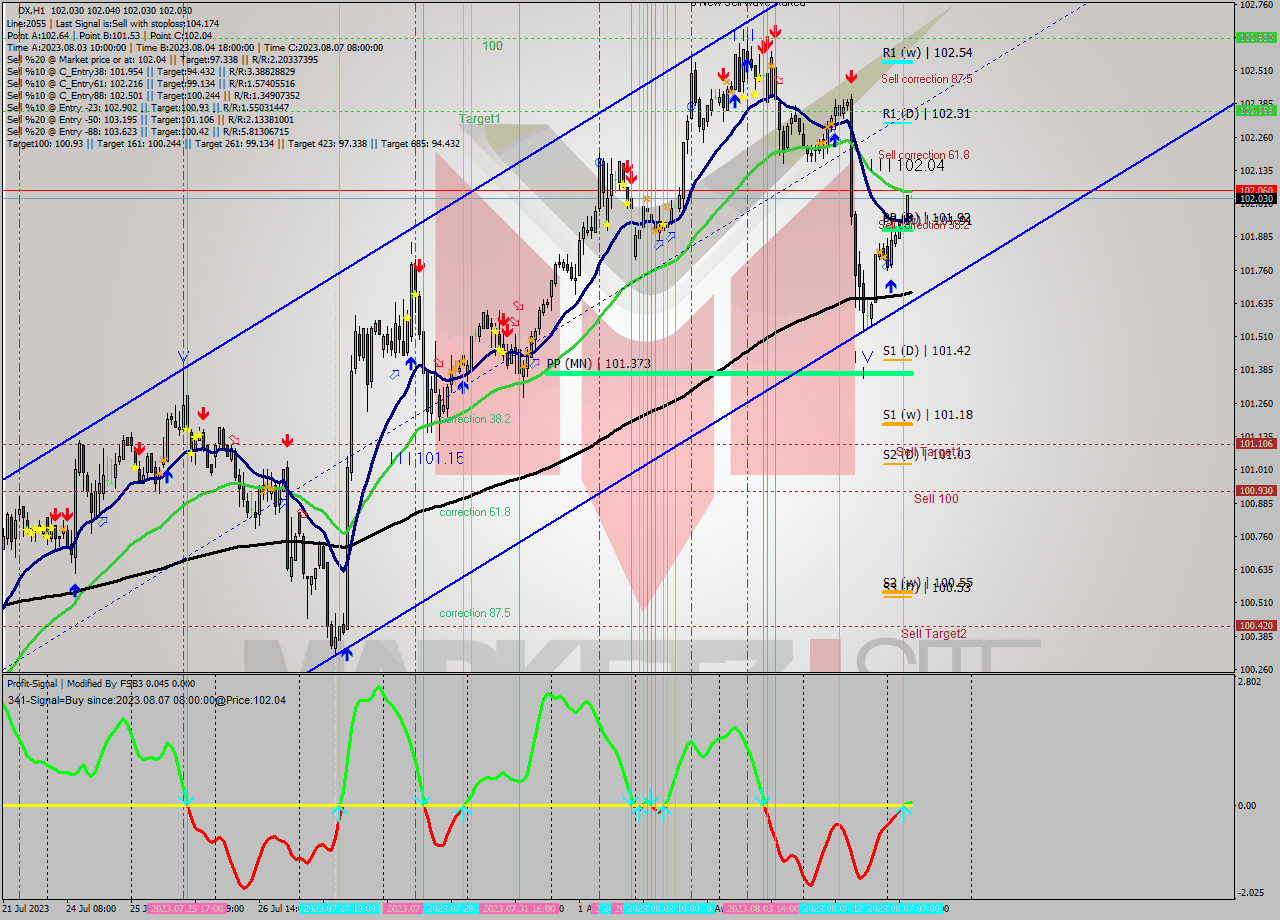Screen dimensions: 1280x920
Task: Click the cyan line under 'R1 (w)' label
Action: tap(897, 62)
